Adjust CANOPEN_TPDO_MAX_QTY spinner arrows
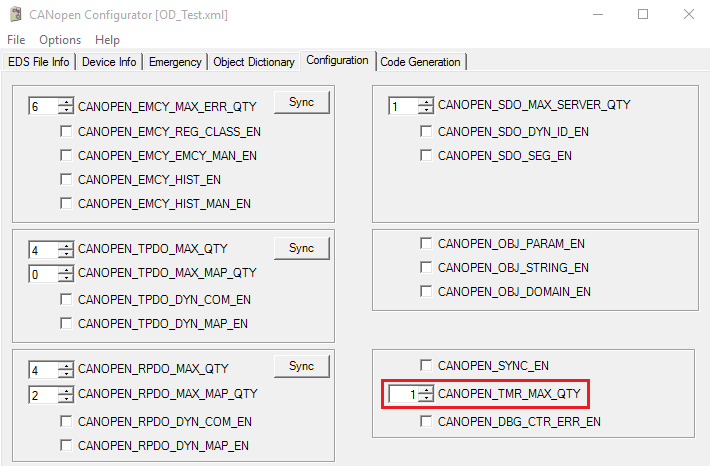The image size is (710, 466). [66, 250]
